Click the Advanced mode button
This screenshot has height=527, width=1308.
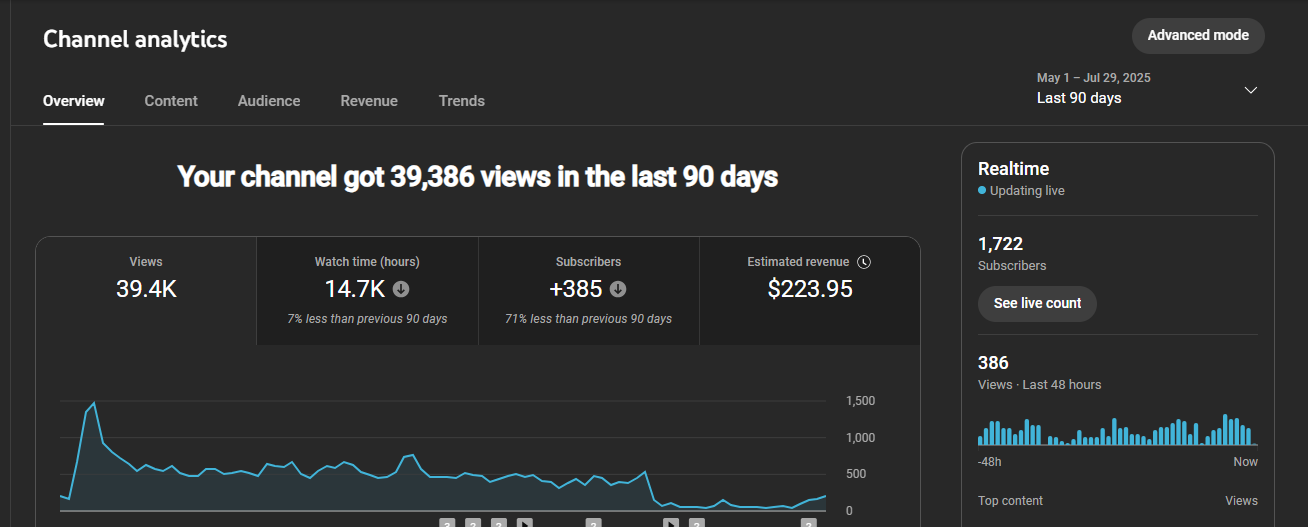1198,35
